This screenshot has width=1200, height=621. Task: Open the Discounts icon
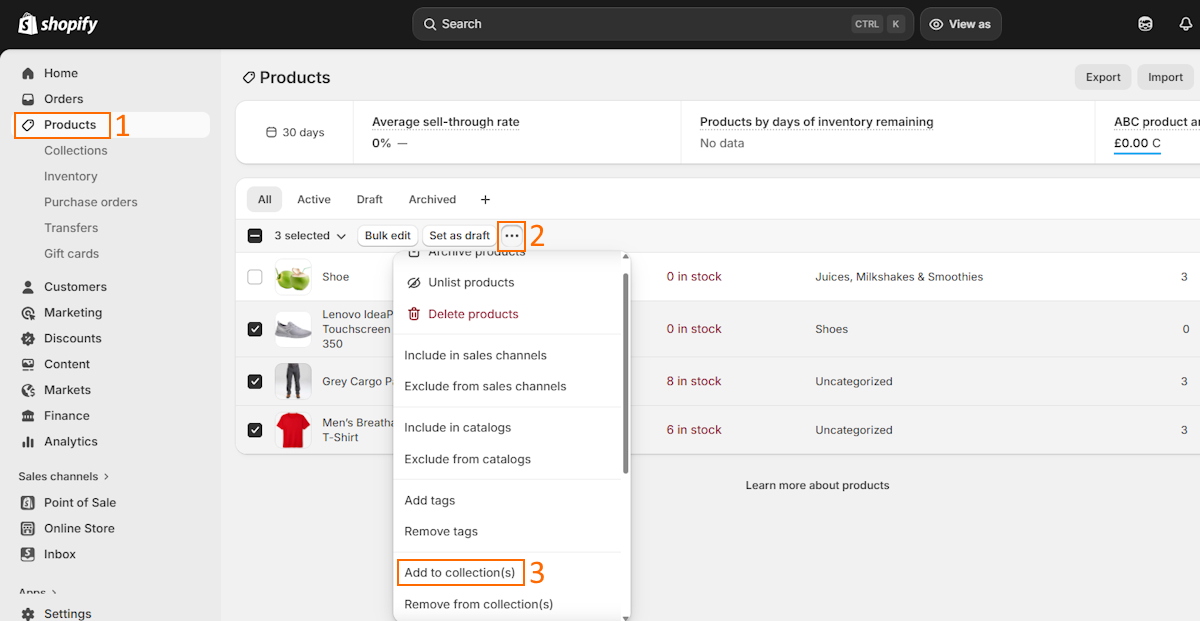pyautogui.click(x=29, y=338)
